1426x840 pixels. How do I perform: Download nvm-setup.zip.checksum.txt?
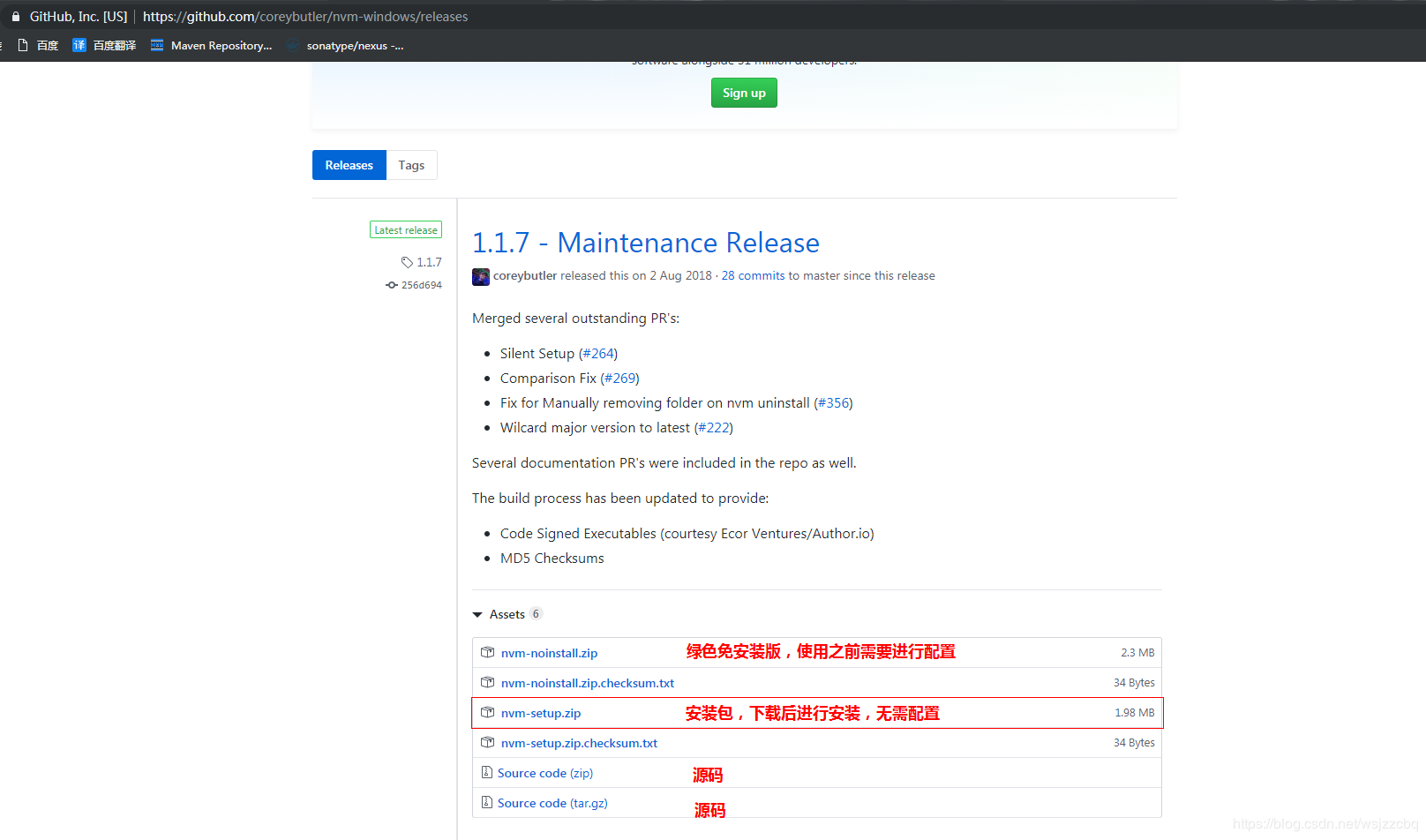click(x=579, y=742)
